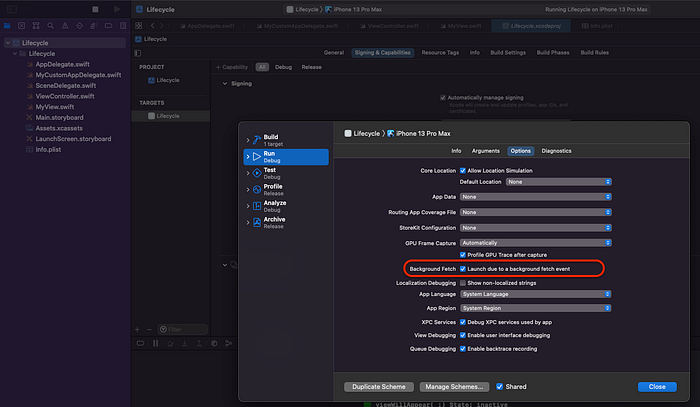700x407 pixels.
Task: Switch to the Diagnostics tab
Action: 556,151
